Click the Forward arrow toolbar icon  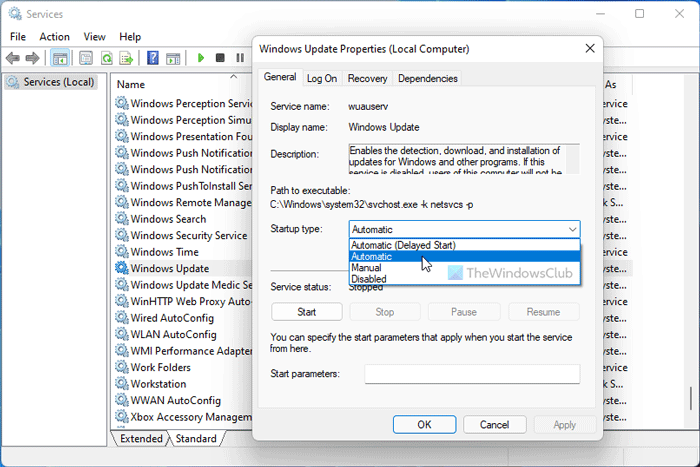coord(33,58)
